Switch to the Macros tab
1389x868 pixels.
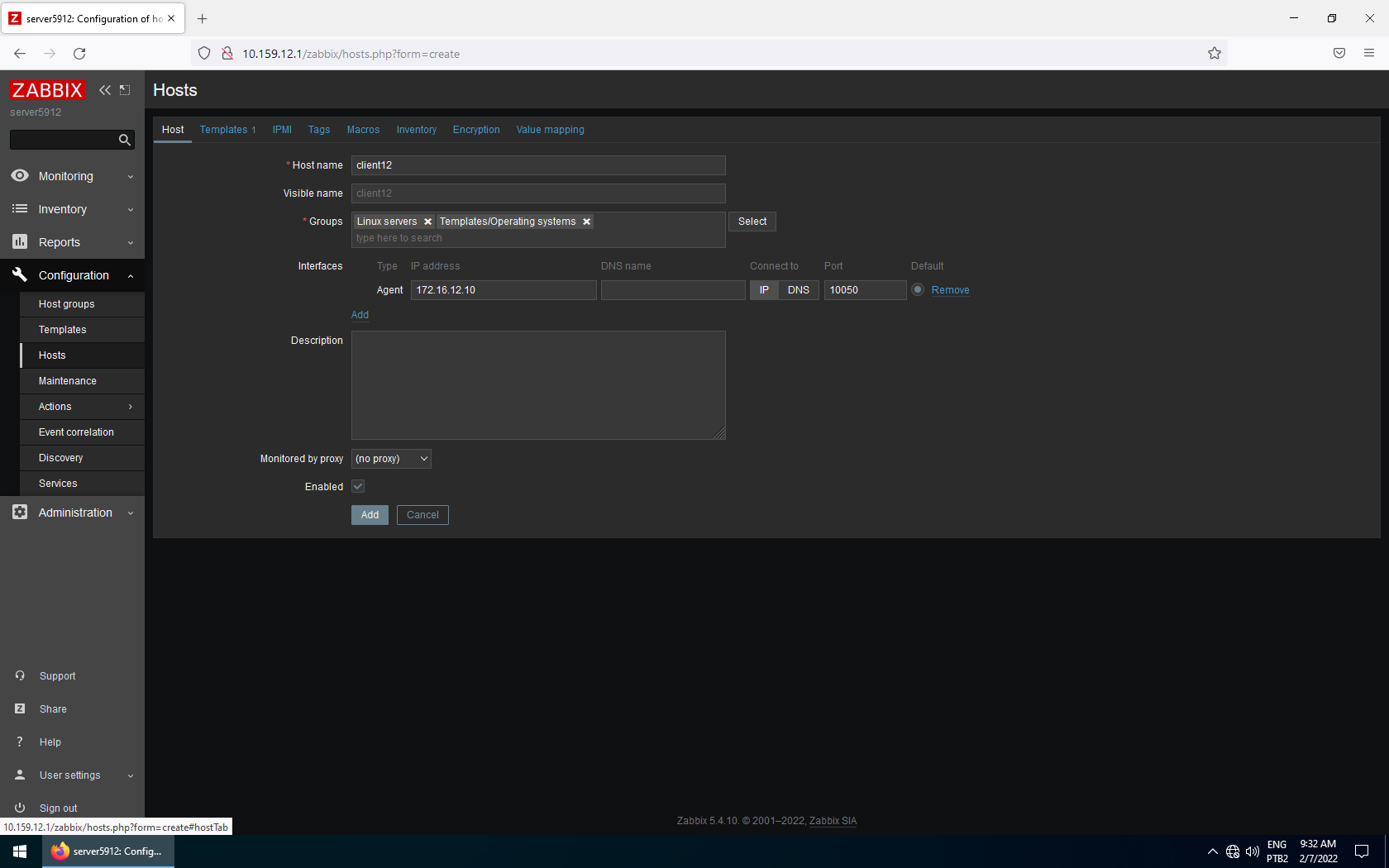[363, 130]
